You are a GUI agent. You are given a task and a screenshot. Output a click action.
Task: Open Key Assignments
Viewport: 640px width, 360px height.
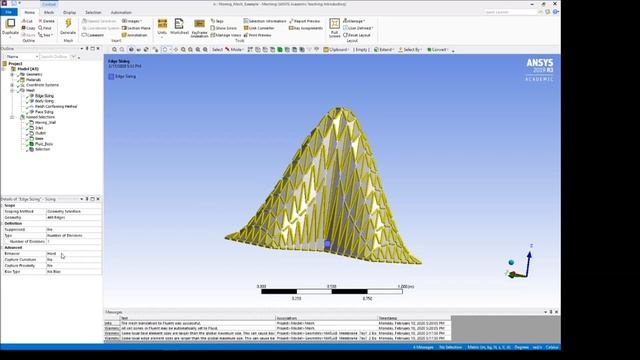305,28
